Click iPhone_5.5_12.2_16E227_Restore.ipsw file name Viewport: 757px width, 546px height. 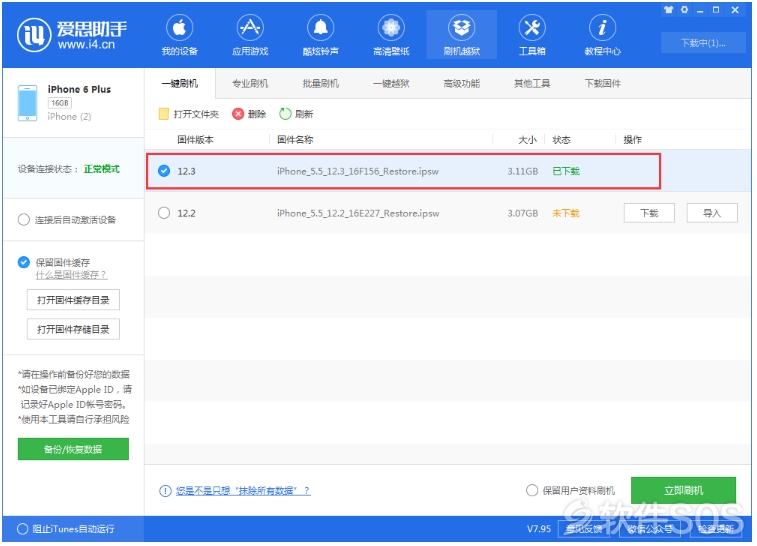(x=358, y=213)
